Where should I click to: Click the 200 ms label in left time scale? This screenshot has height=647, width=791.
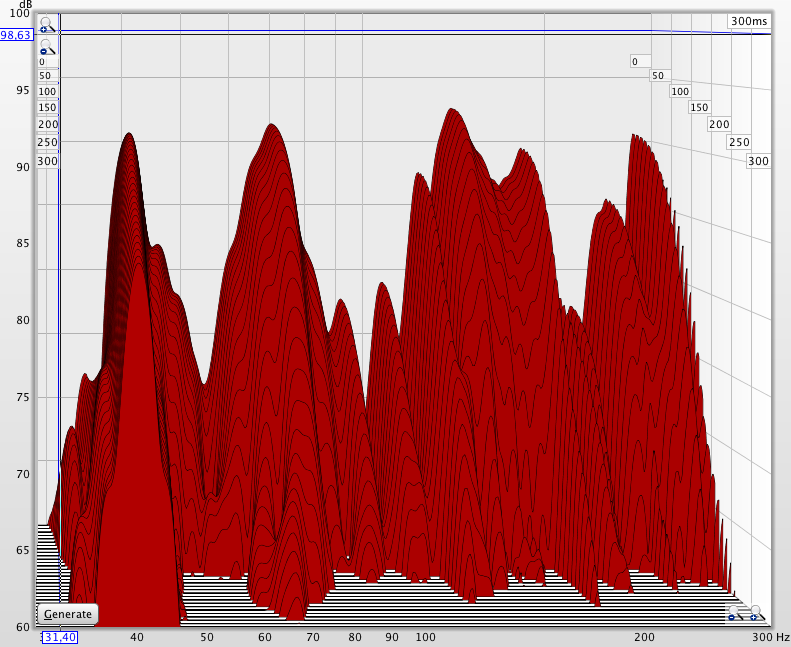click(x=48, y=125)
